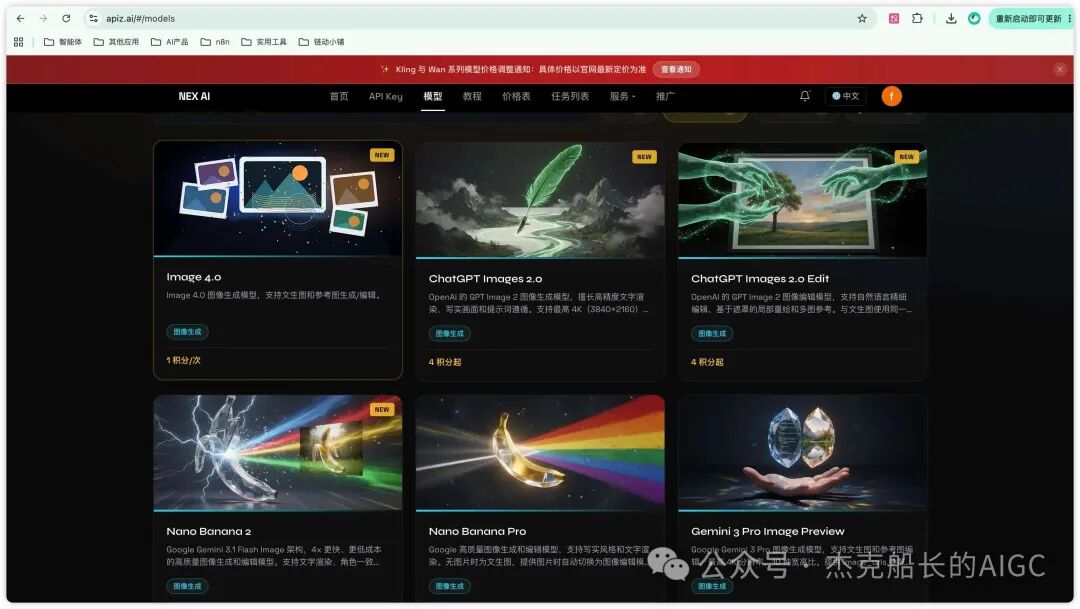Screen dimensions: 1080x609
Task: Open the 推广 nav item
Action: point(664,96)
